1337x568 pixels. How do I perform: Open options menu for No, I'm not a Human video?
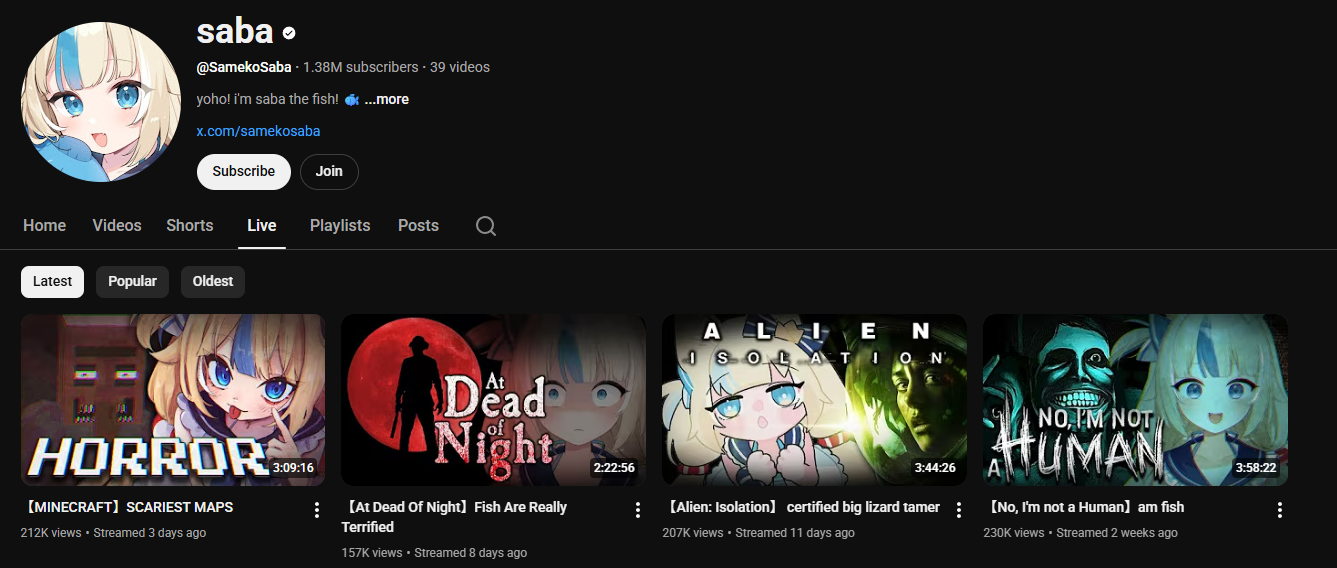[x=1280, y=510]
